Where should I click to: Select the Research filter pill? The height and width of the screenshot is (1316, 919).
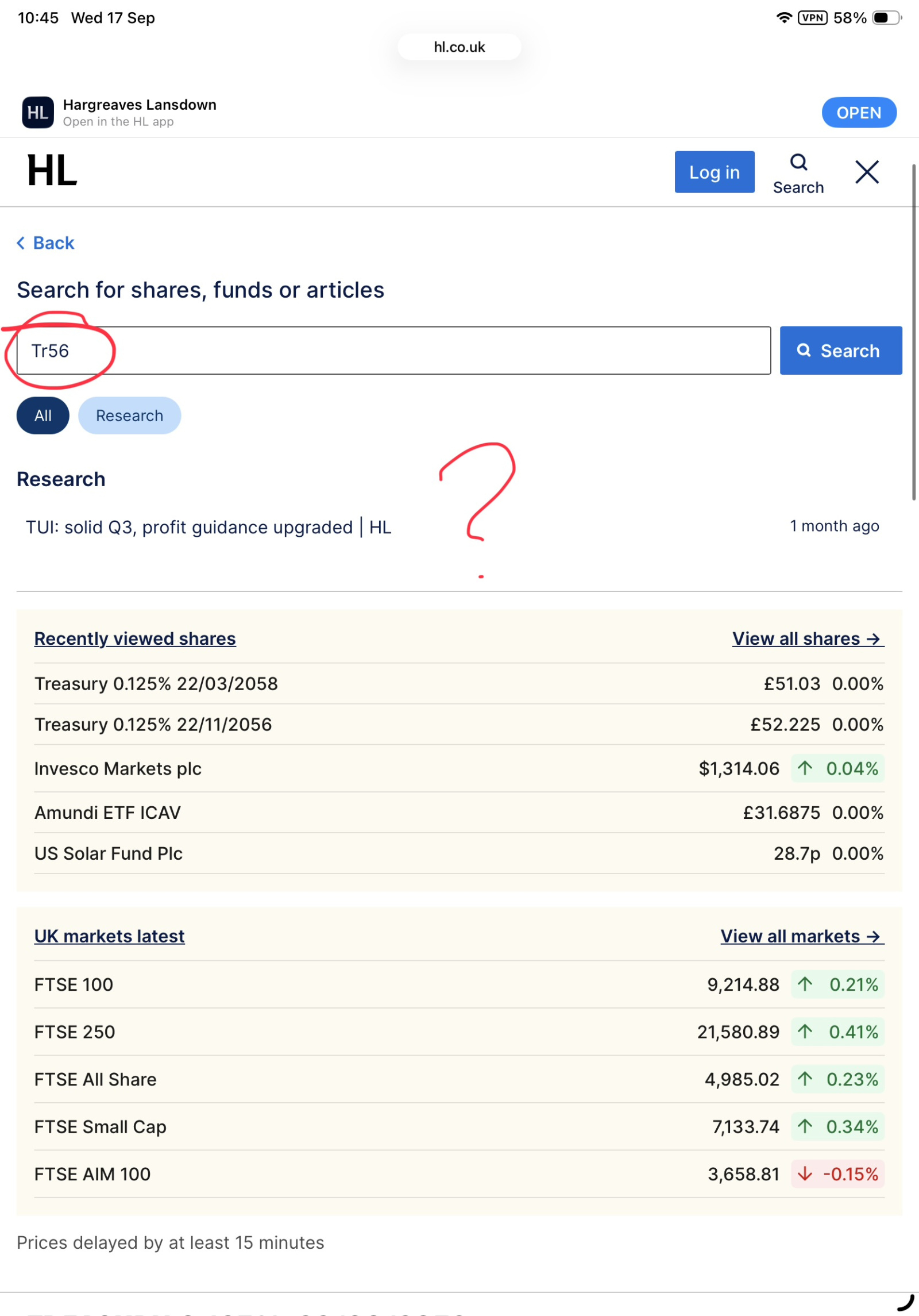point(129,415)
